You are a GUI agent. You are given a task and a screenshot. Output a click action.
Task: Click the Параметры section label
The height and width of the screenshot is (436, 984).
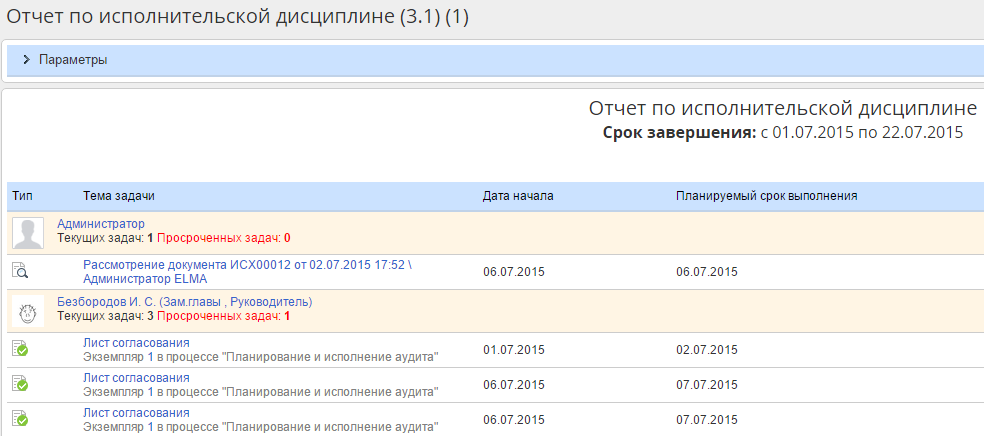73,60
